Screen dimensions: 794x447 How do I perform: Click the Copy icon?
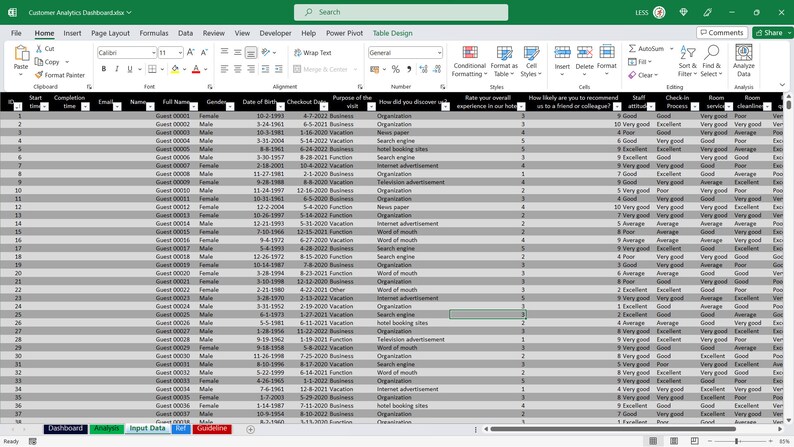[x=39, y=62]
